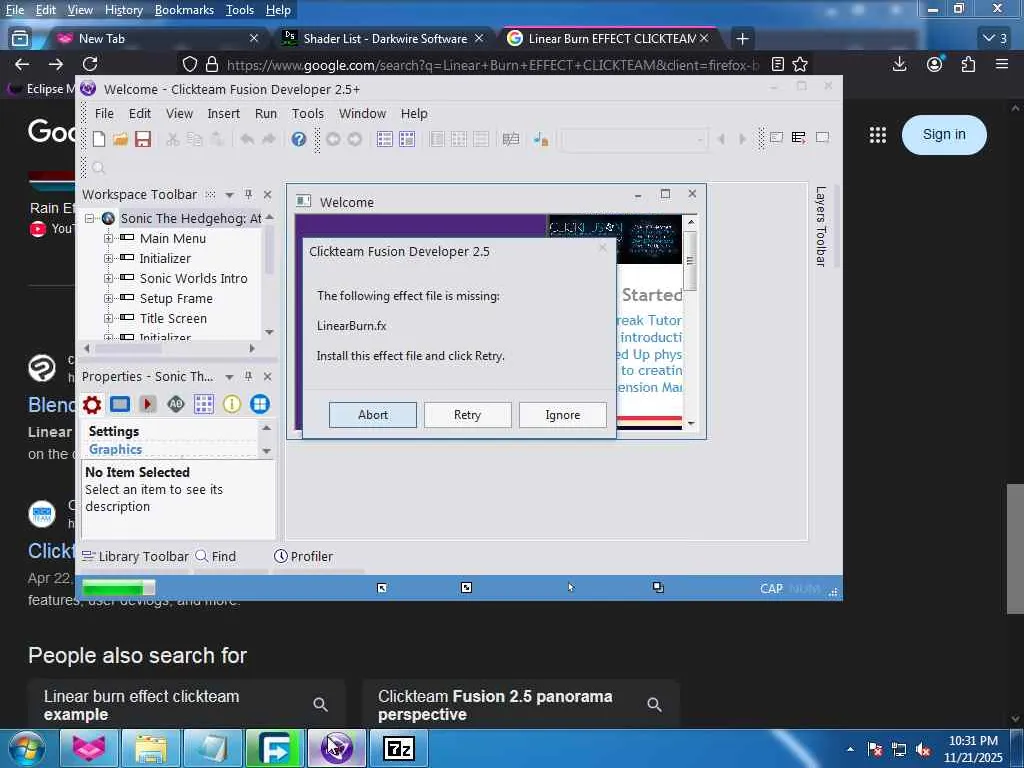Image resolution: width=1024 pixels, height=768 pixels.
Task: Click the Firefox address bar URL
Action: click(492, 65)
